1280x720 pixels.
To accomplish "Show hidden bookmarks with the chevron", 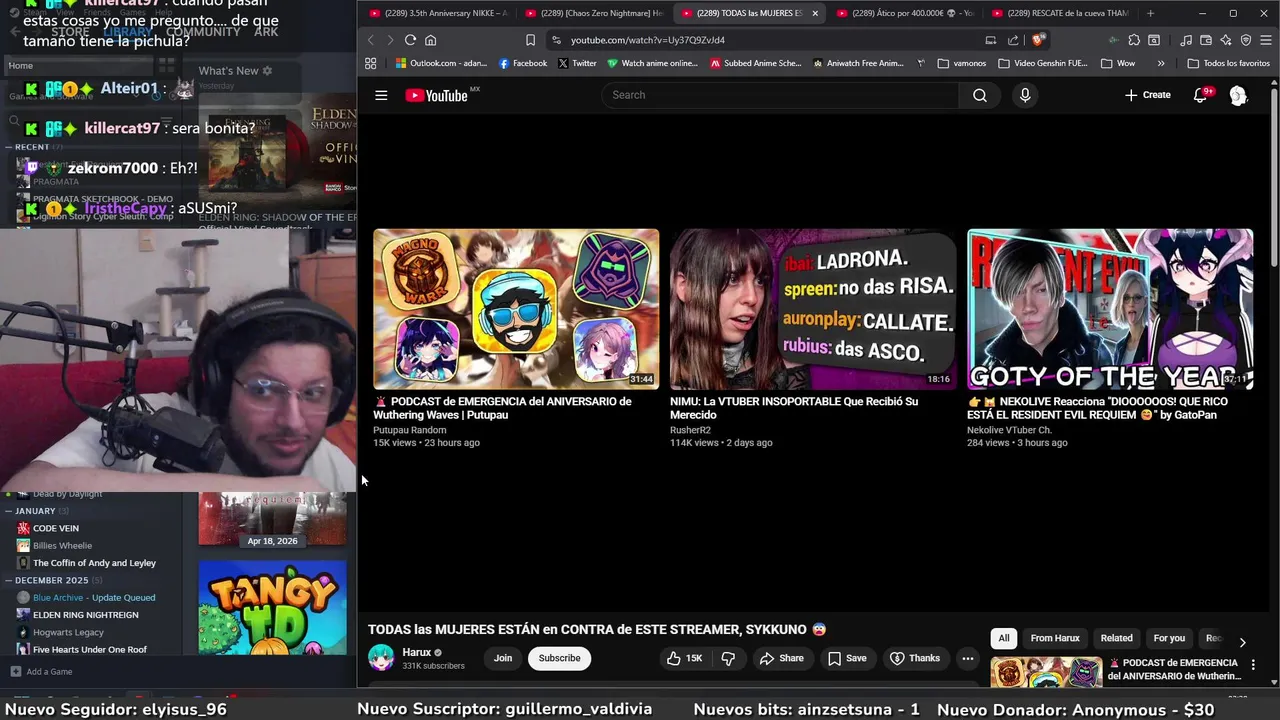I will click(x=1161, y=63).
